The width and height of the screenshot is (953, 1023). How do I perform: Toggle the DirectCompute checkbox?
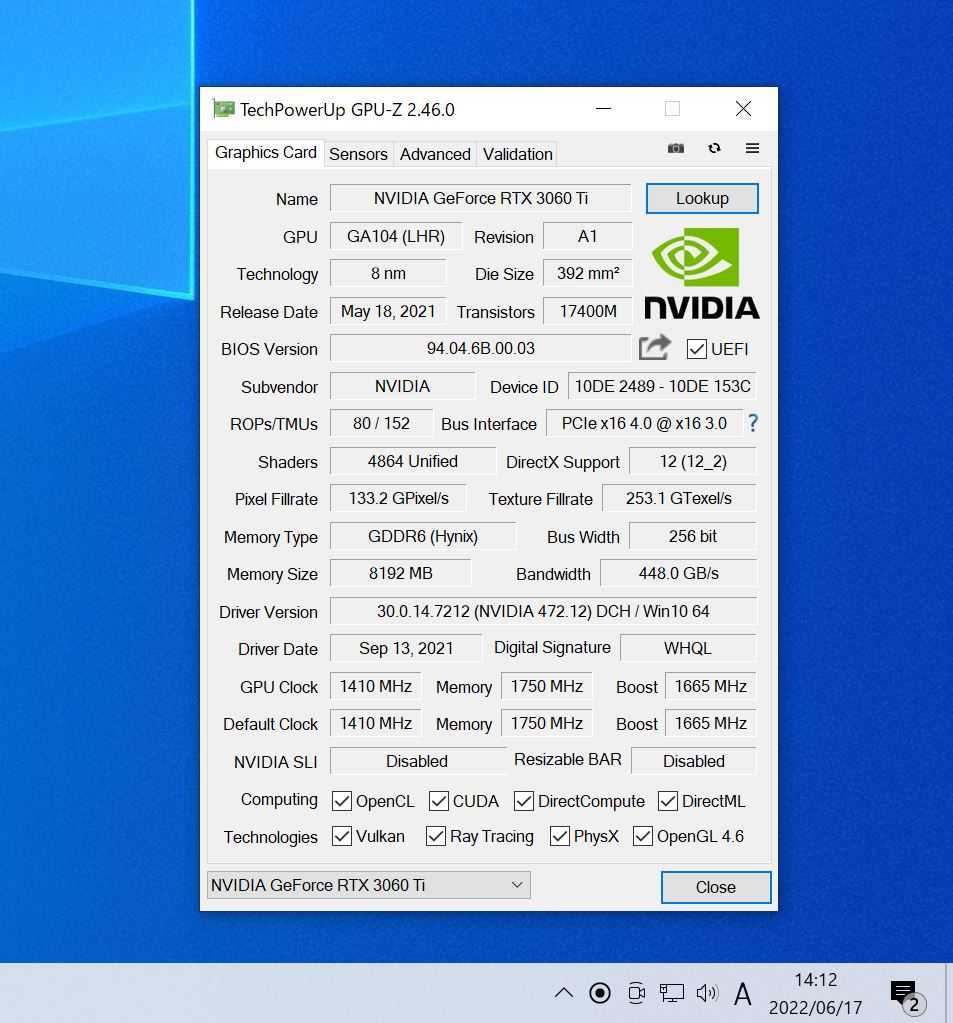(524, 801)
